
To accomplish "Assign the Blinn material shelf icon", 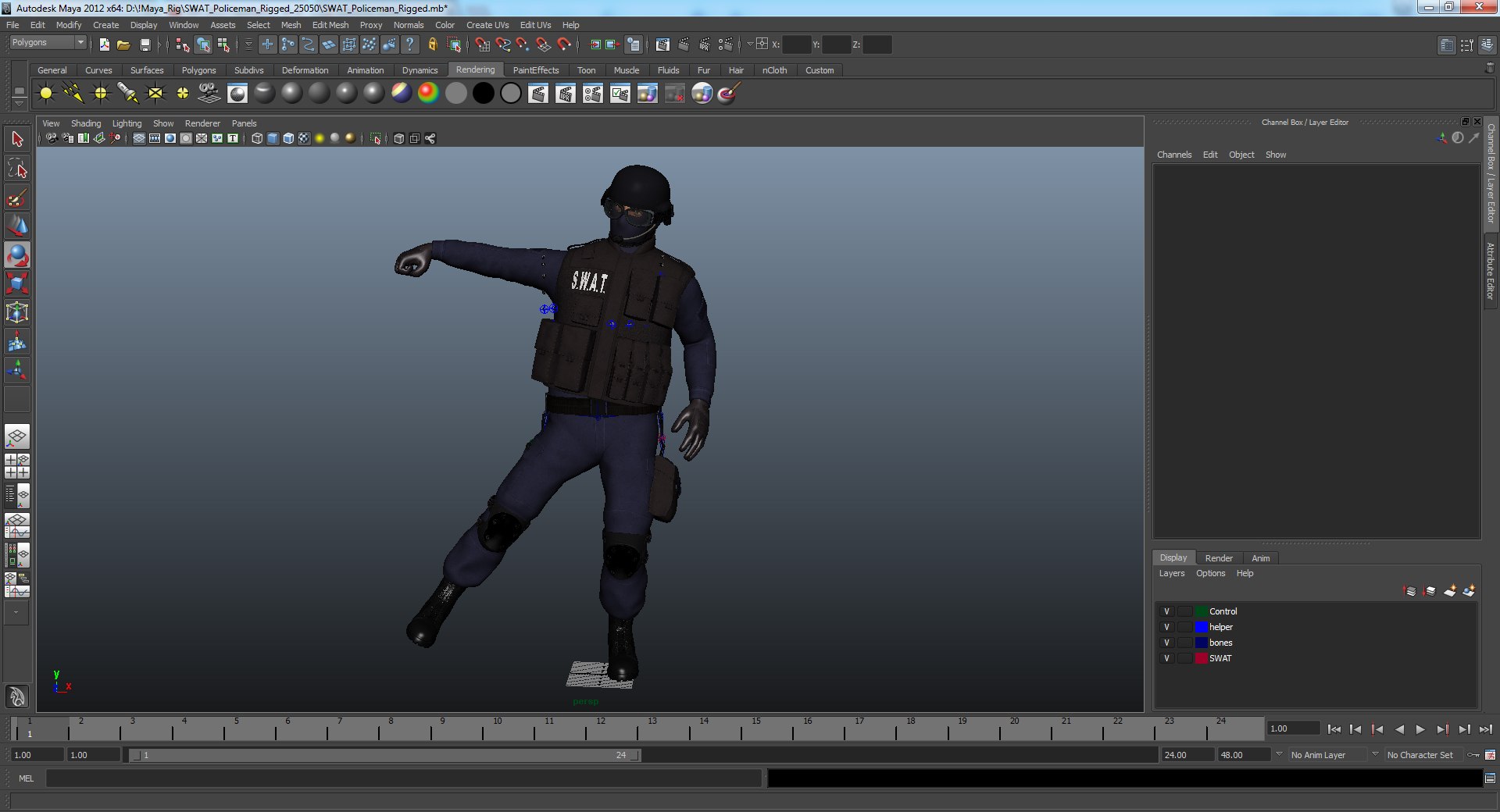I will [292, 94].
